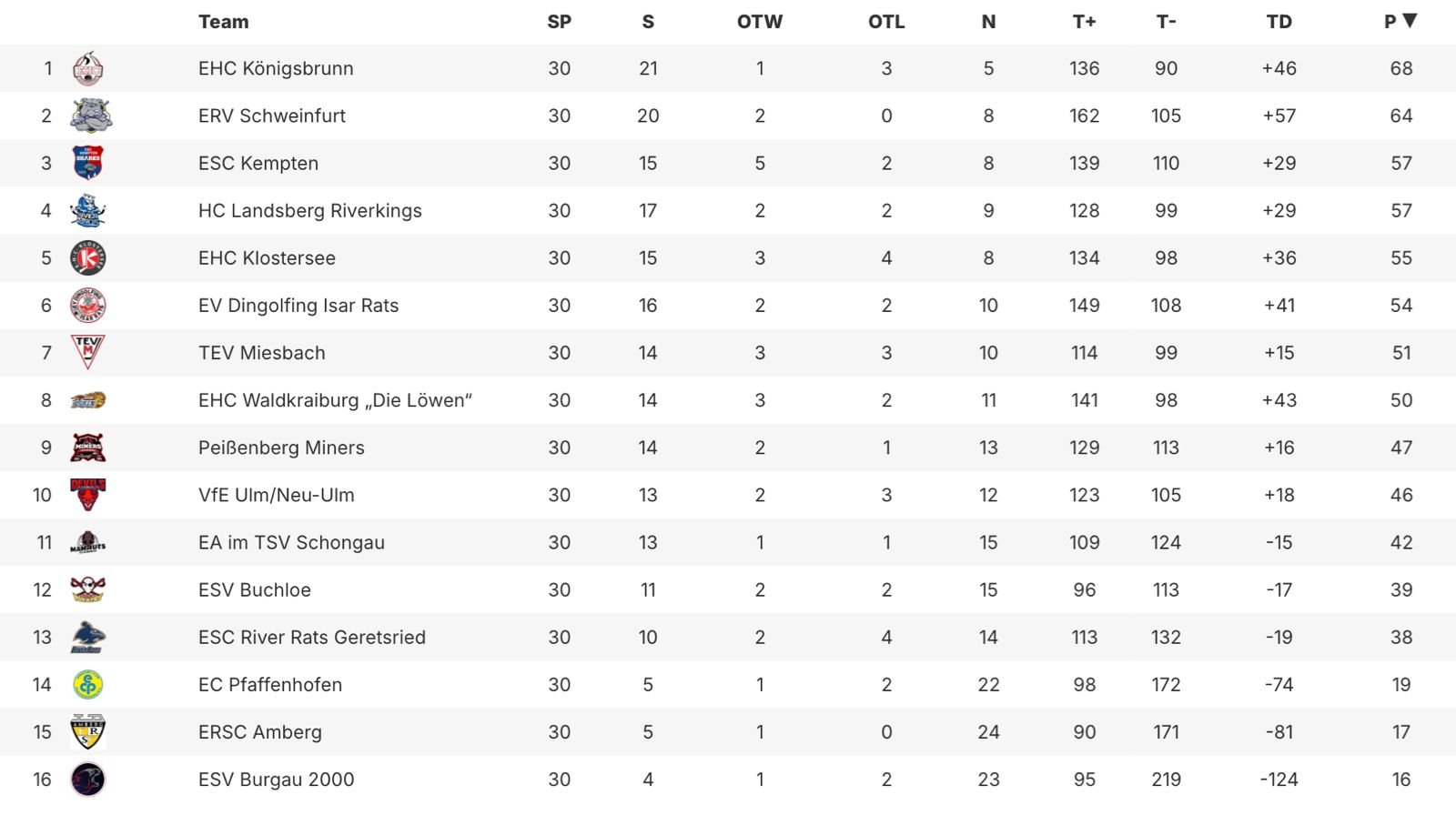Sort table by the OTW column header

click(759, 22)
